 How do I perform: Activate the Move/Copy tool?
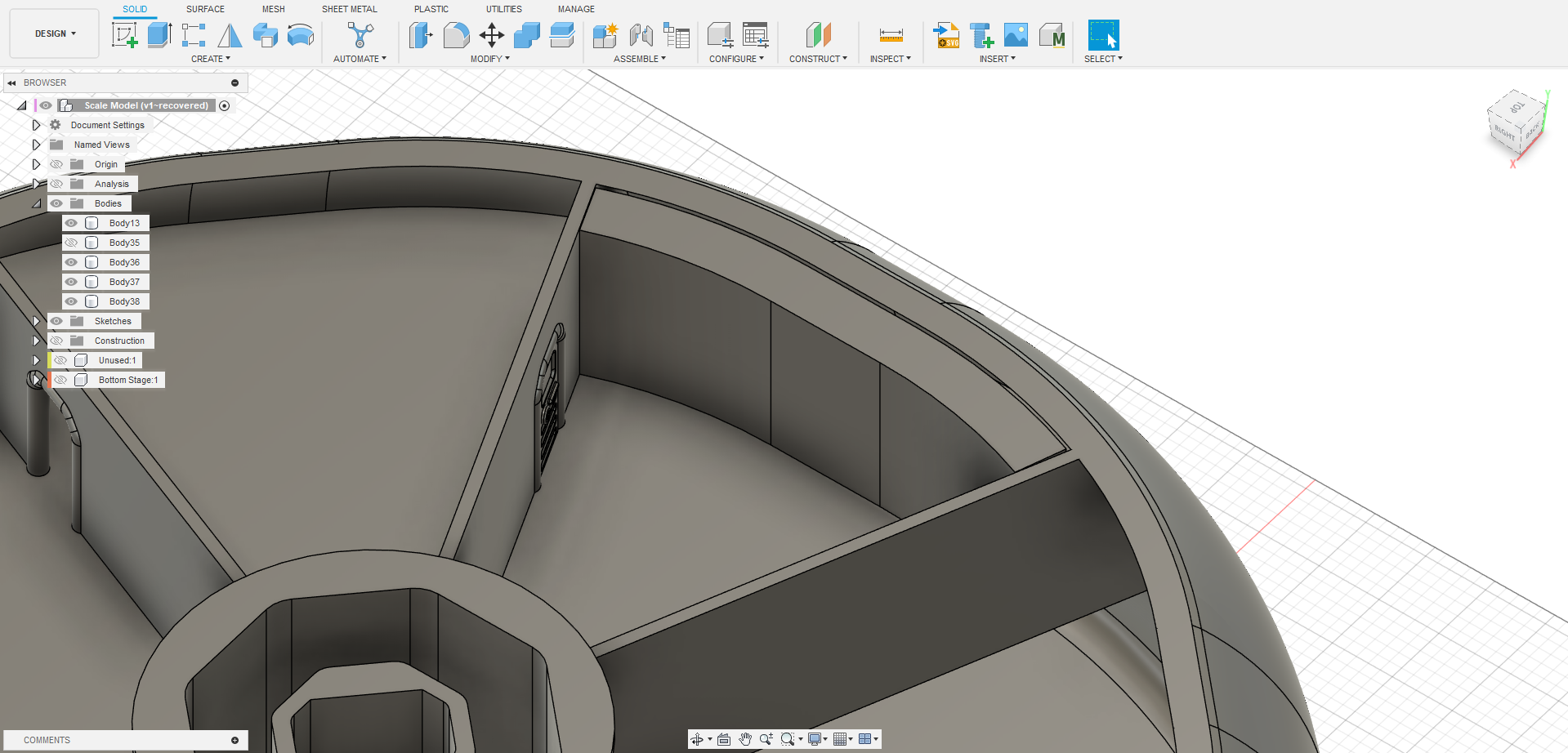492,35
